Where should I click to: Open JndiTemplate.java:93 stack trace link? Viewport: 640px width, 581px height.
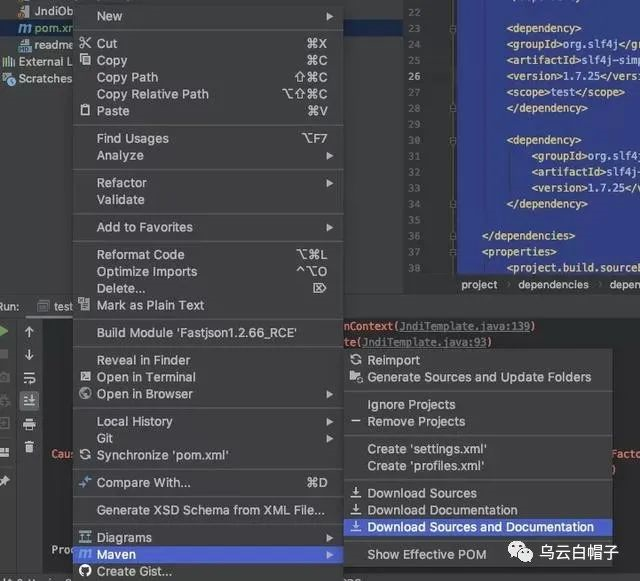[x=424, y=342]
